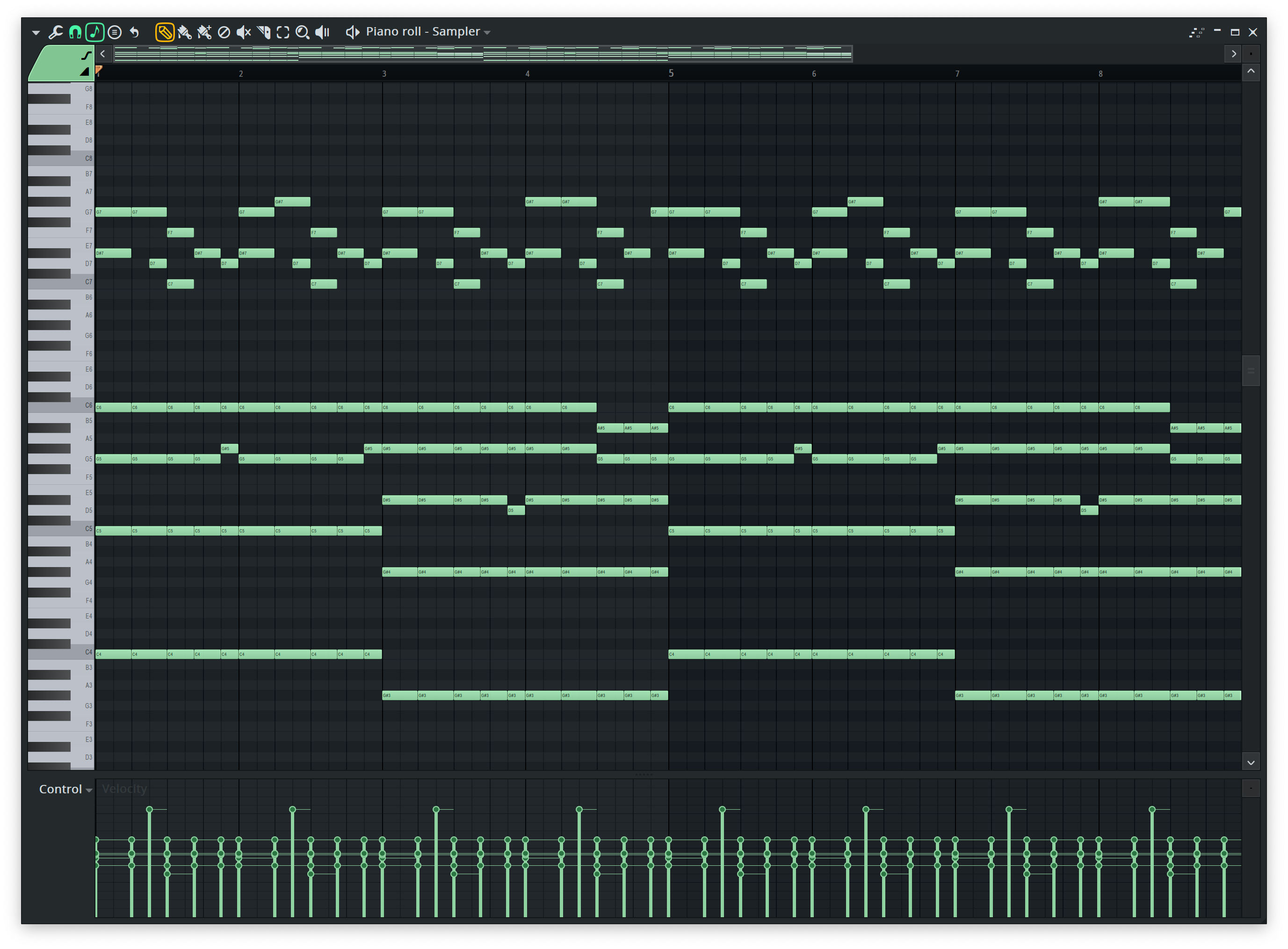Select the Mute tool
The width and height of the screenshot is (1288, 949).
click(x=244, y=32)
